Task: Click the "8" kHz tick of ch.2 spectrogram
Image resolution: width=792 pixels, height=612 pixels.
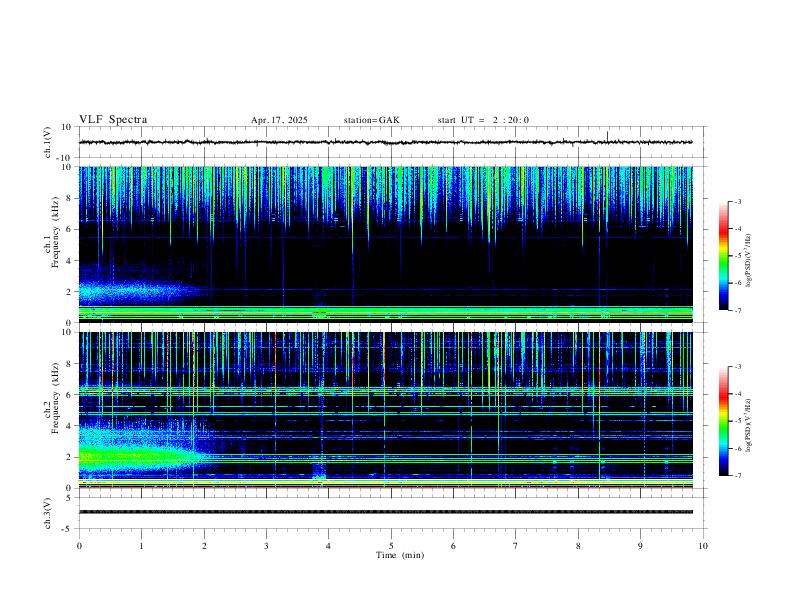Action: (69, 364)
